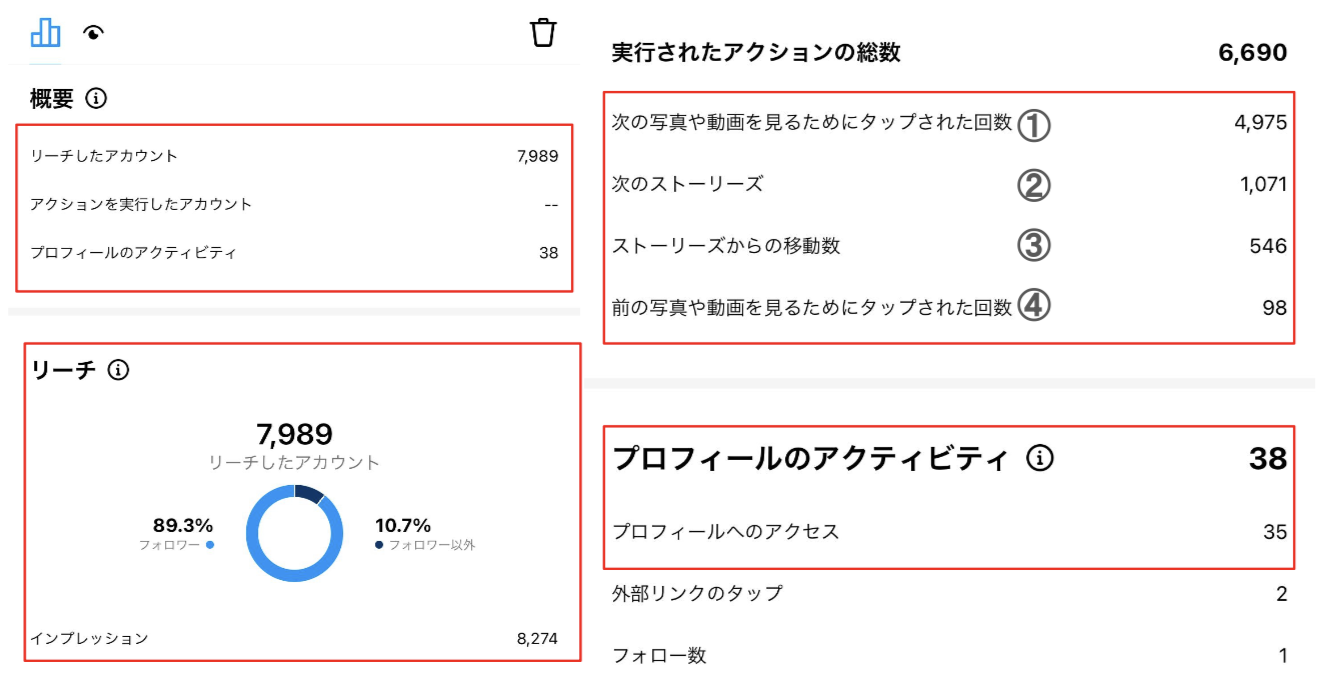Select the 外部リンクのタップ row
This screenshot has height=685, width=1324.
click(x=949, y=594)
